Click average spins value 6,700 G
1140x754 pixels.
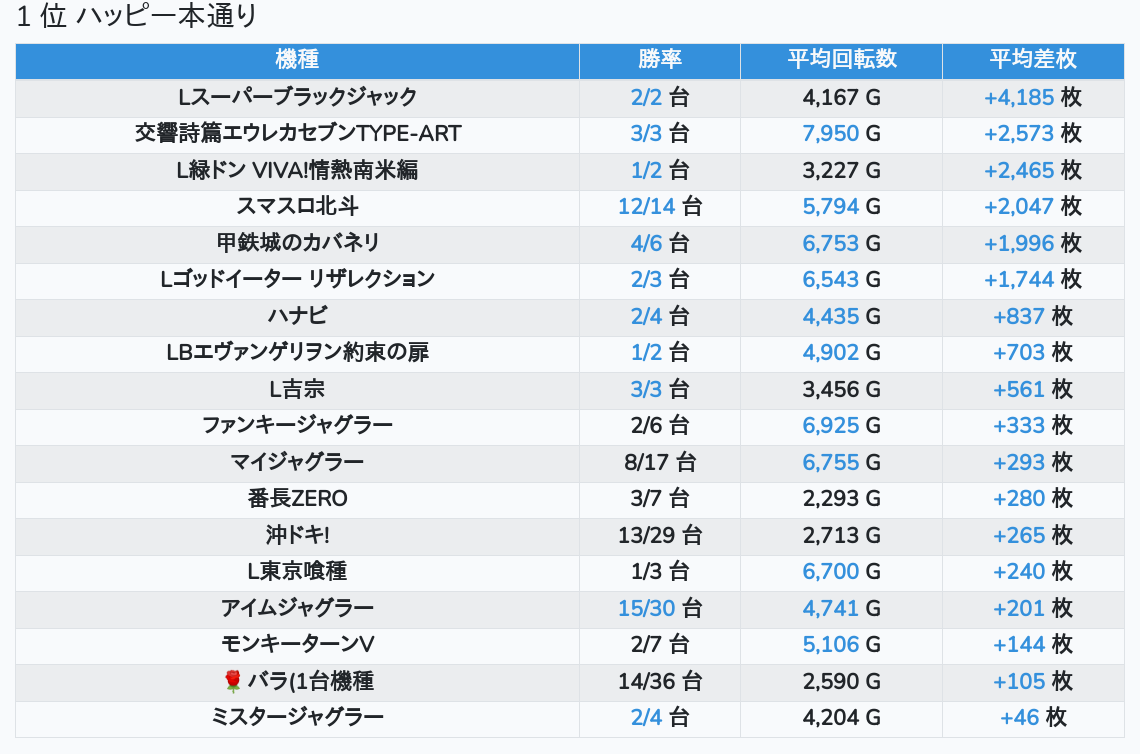842,571
